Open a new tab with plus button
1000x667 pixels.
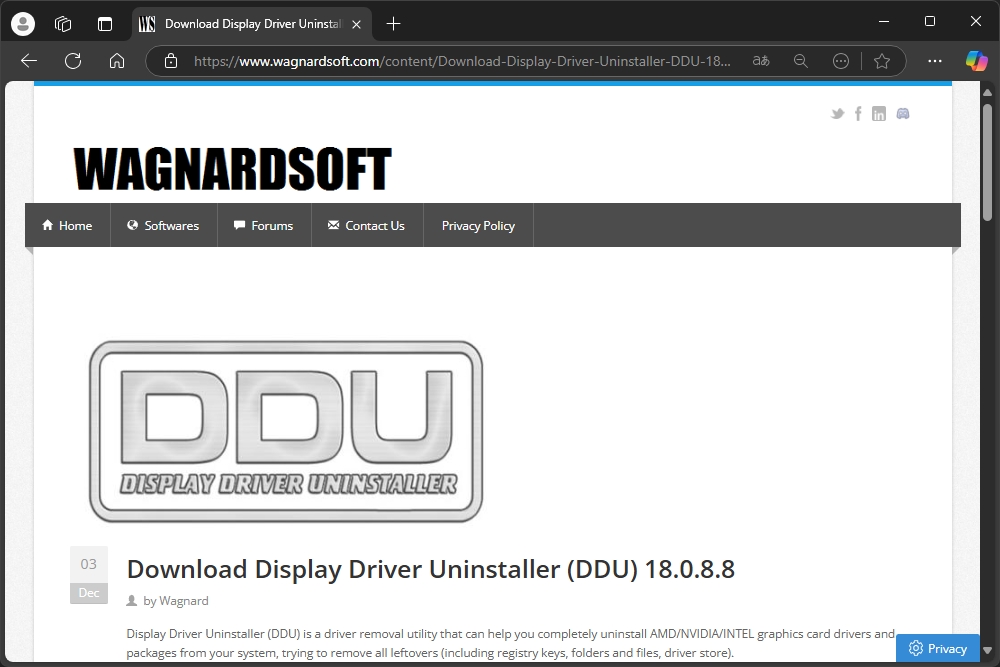[x=393, y=24]
